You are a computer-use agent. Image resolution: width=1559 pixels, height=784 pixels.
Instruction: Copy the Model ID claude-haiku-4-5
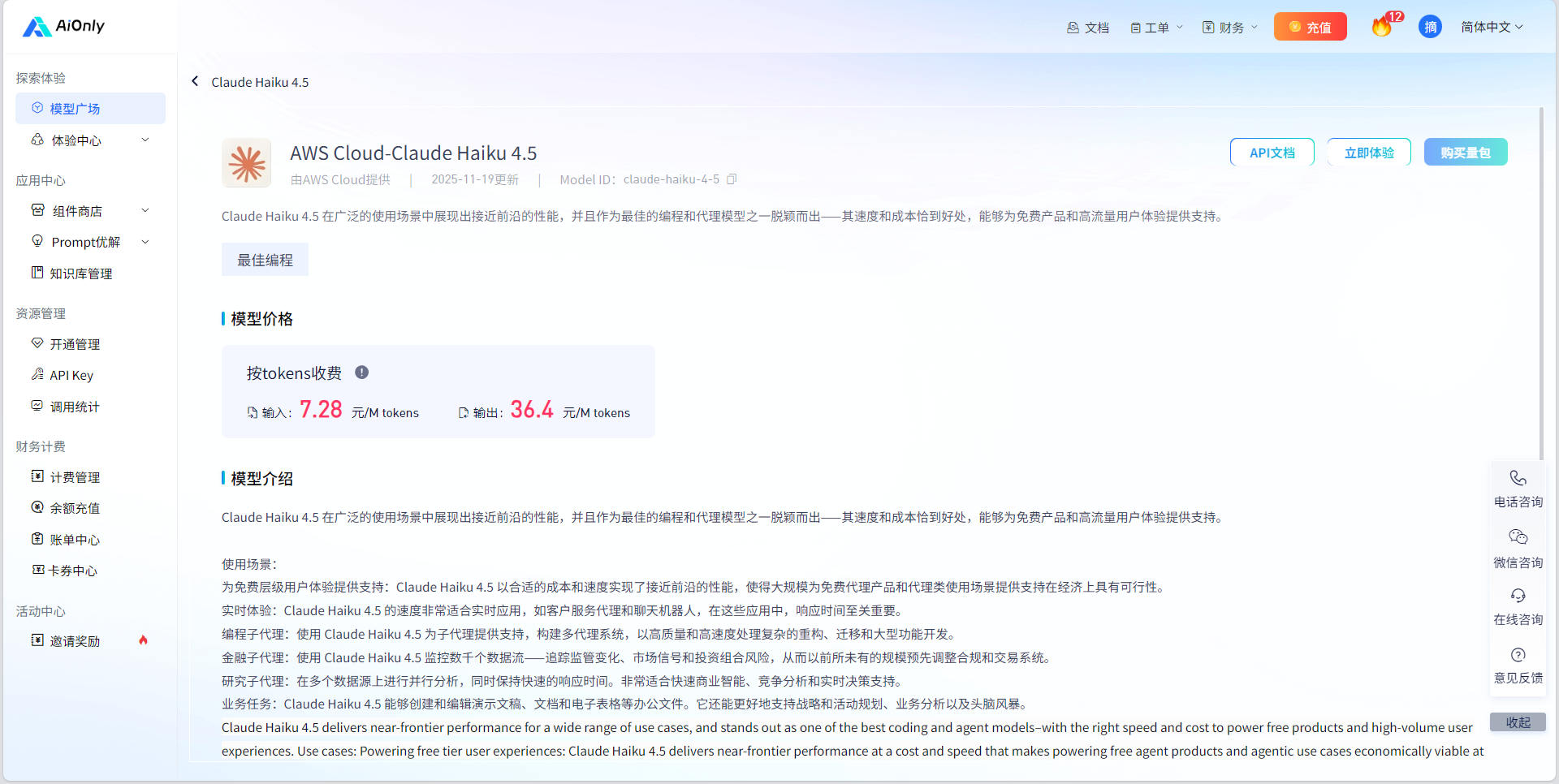tap(732, 179)
